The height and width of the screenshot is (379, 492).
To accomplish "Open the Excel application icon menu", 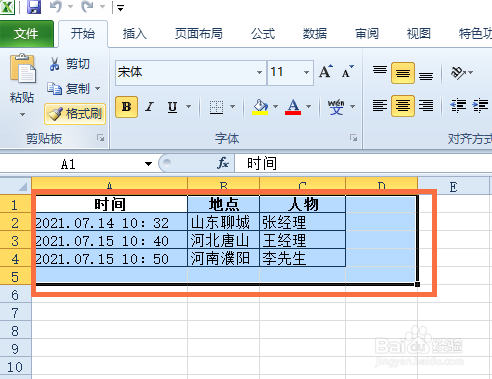I will click(x=7, y=7).
